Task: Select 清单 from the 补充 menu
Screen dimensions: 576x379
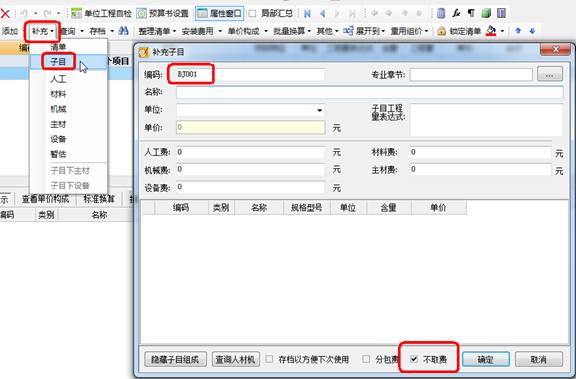Action: (x=58, y=47)
